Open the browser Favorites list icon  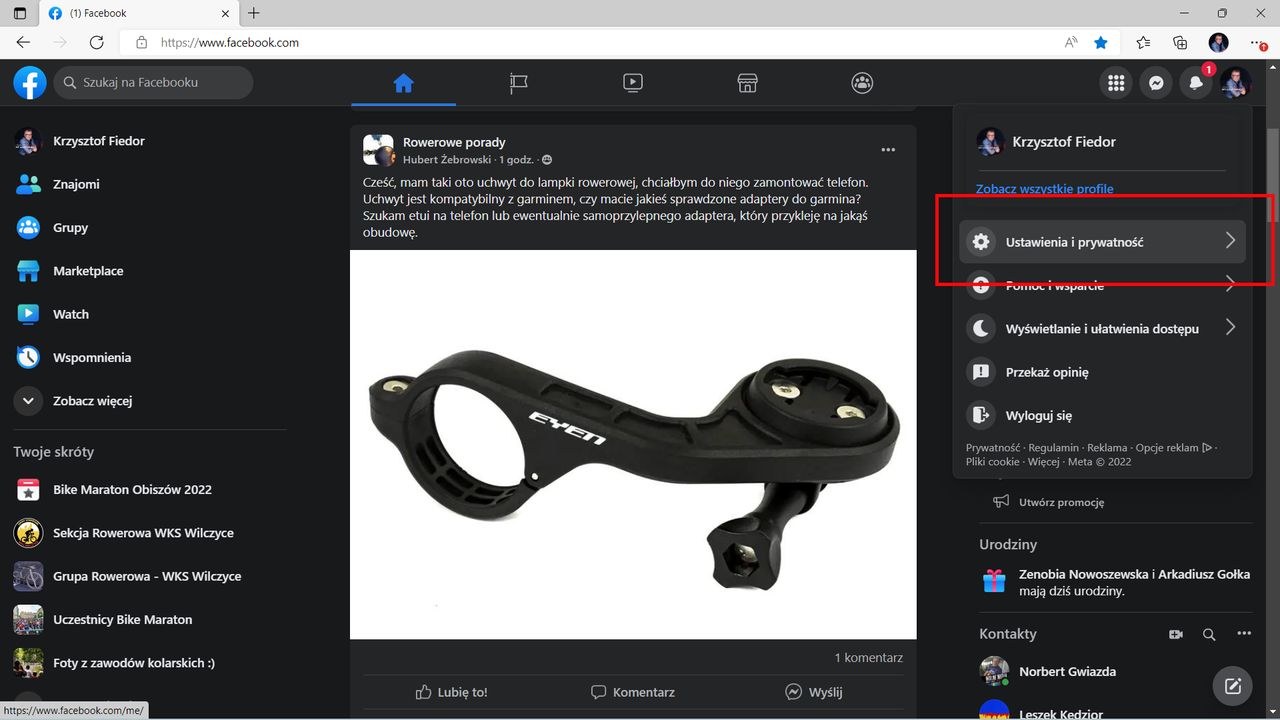click(x=1144, y=43)
